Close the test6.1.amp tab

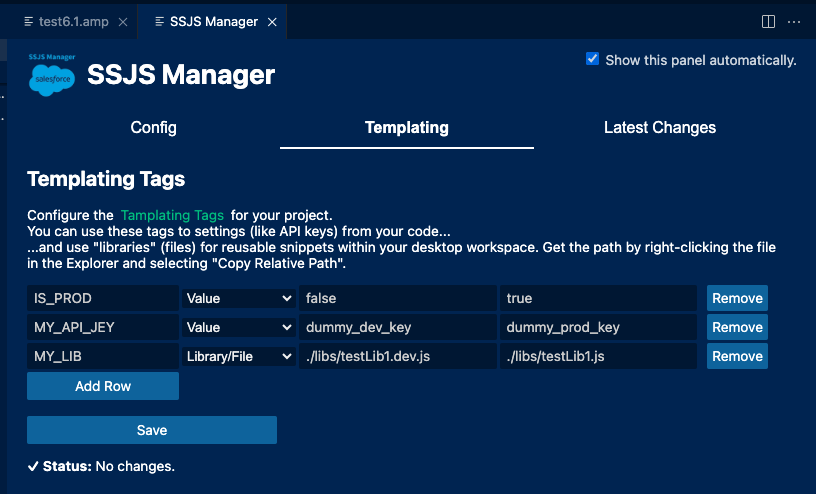pos(123,22)
